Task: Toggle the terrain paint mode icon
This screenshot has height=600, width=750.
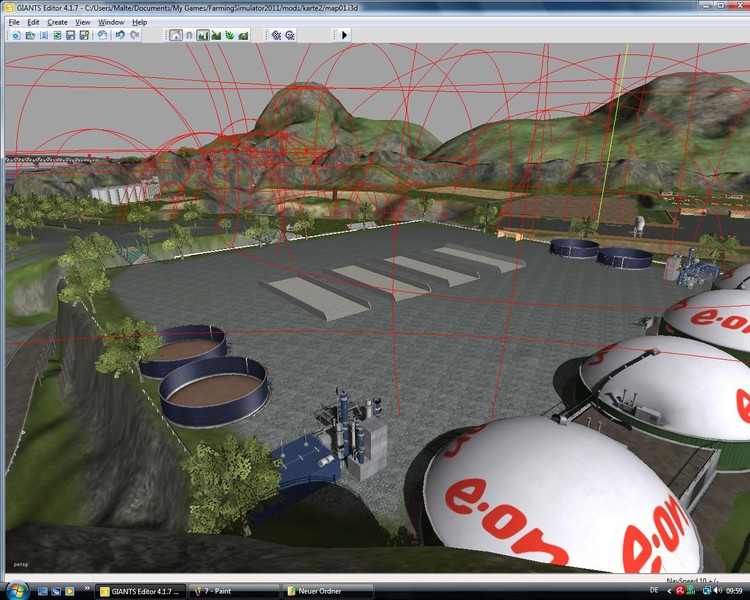Action: pyautogui.click(x=216, y=35)
